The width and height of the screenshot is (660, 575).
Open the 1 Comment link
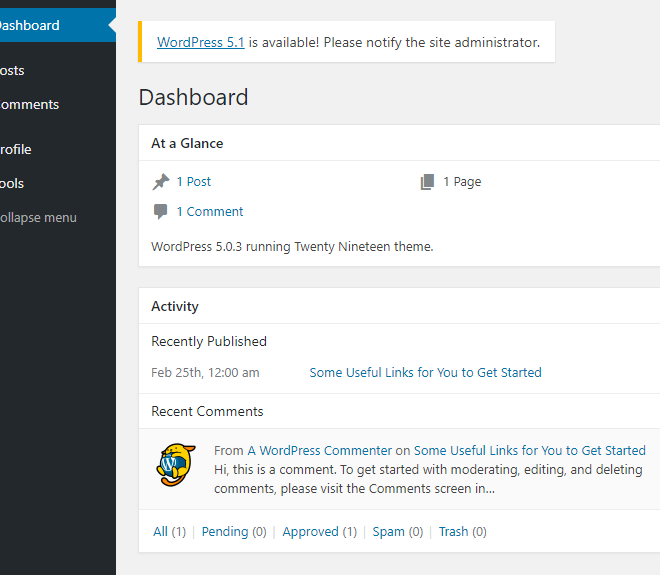click(210, 211)
